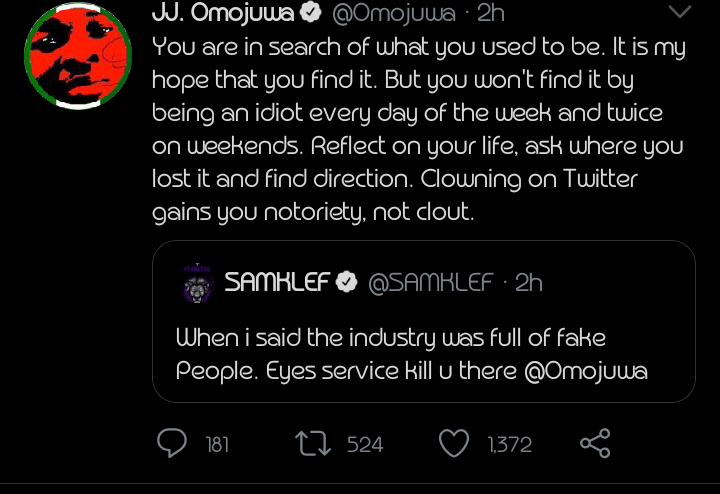The image size is (720, 494).
Task: Open the @SAMKLEF handle link
Action: tap(431, 283)
